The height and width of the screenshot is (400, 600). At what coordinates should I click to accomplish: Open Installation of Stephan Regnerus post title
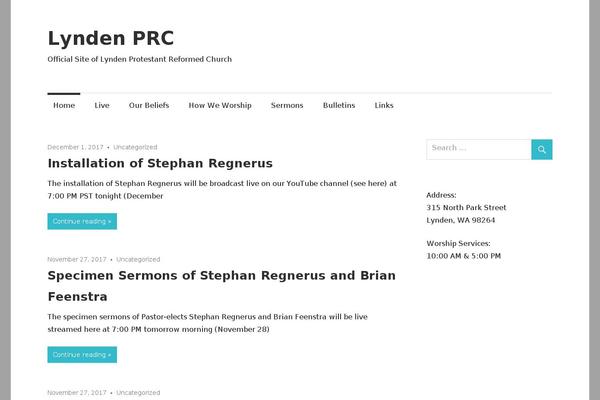pyautogui.click(x=160, y=163)
